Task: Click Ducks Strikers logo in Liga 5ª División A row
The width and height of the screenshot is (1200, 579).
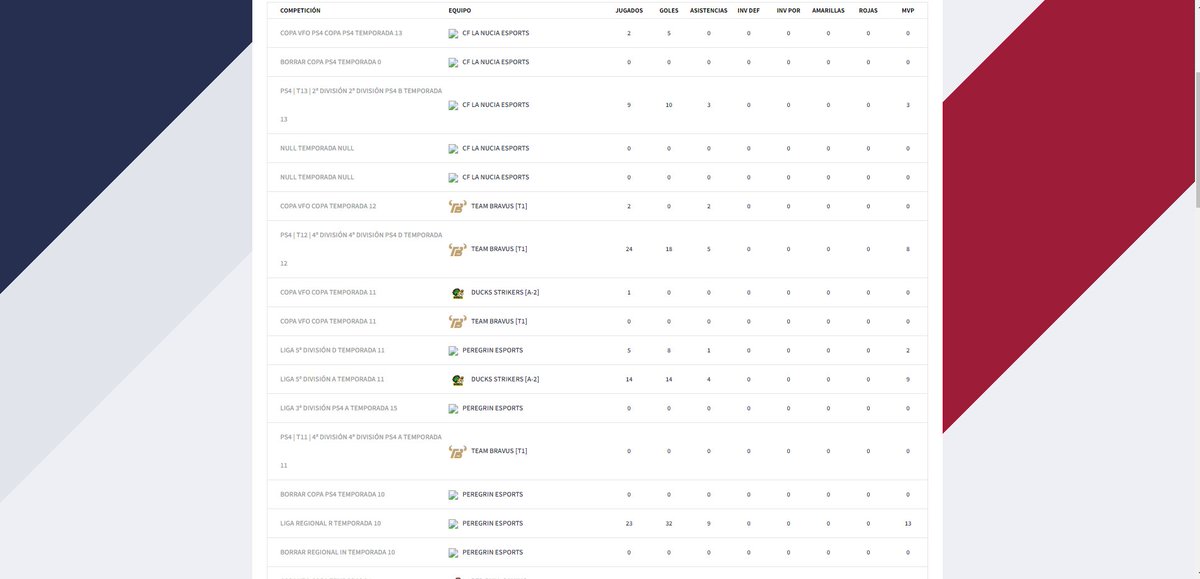Action: pos(457,379)
